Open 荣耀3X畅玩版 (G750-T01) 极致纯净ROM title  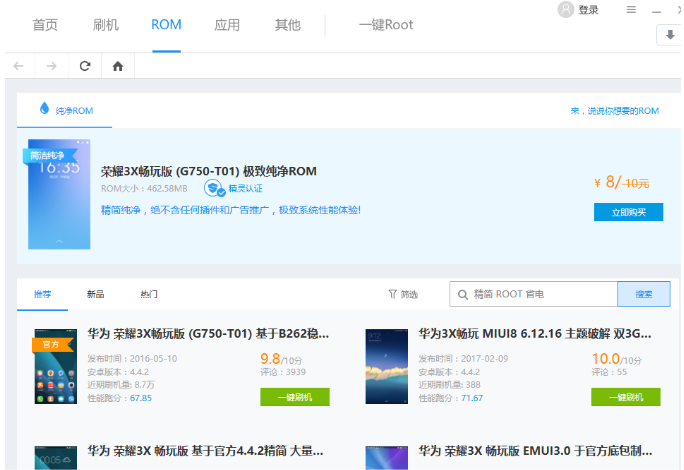209,172
